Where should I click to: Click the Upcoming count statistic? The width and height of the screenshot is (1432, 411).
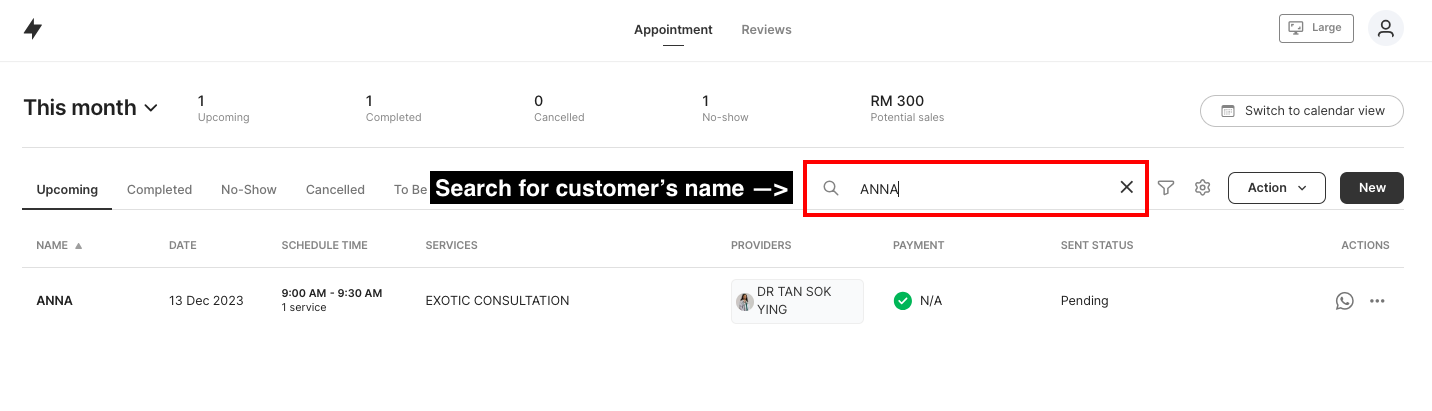click(x=223, y=108)
